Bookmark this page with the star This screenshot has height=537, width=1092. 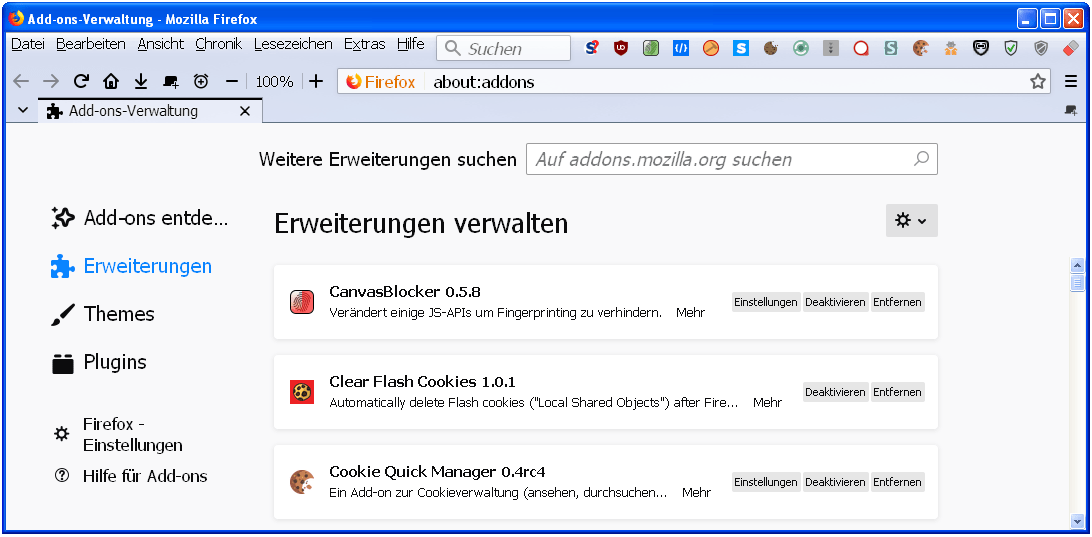coord(1038,81)
